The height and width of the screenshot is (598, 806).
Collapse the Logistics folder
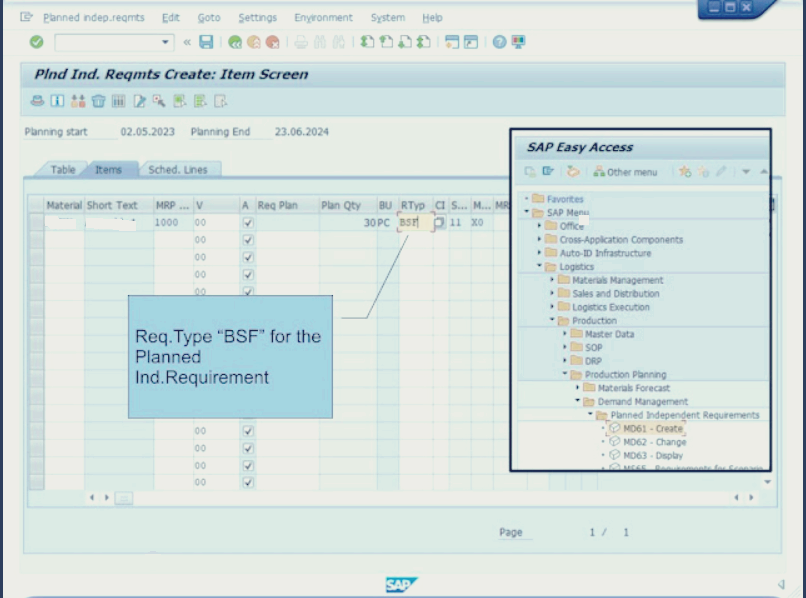(539, 266)
